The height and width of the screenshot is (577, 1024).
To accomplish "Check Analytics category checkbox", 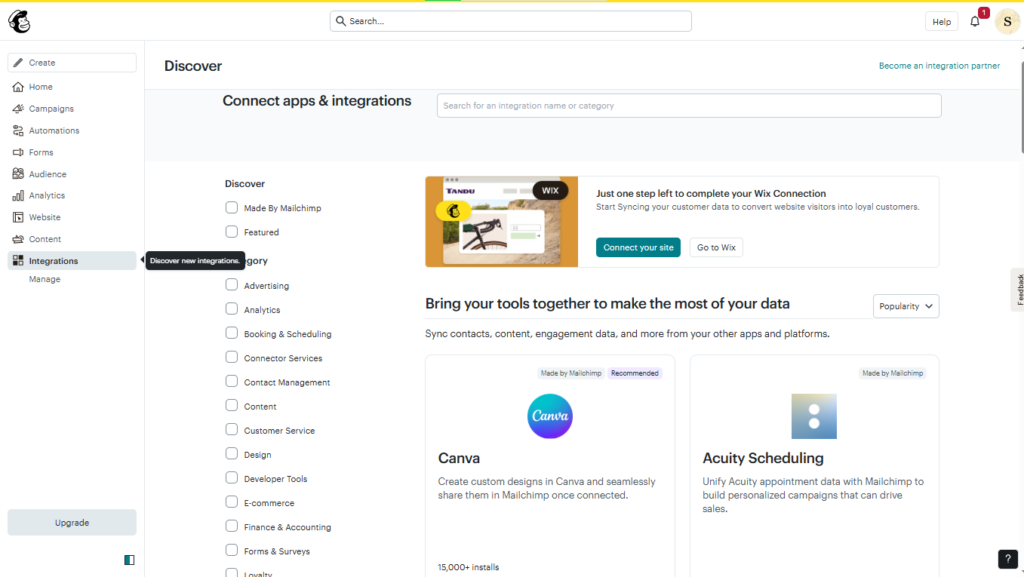I will point(232,309).
